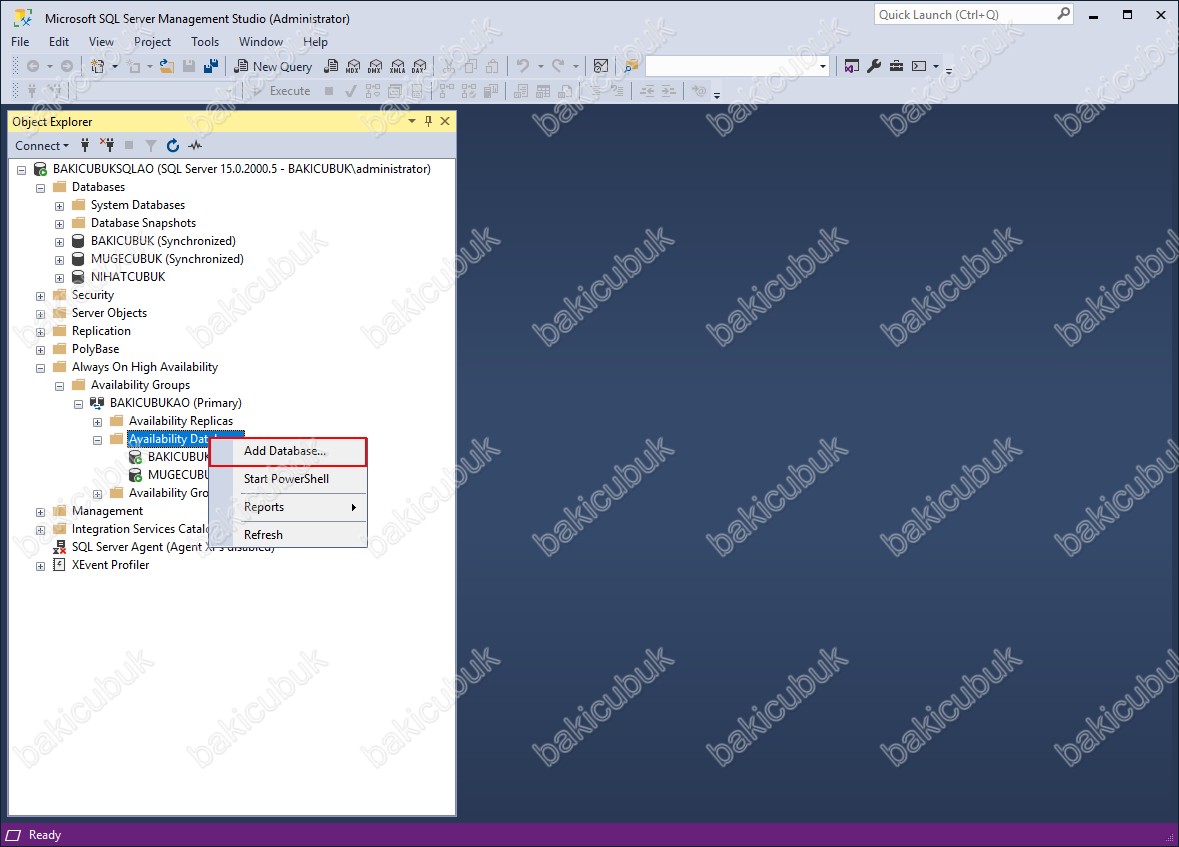Click the New Query toolbar button

(272, 66)
